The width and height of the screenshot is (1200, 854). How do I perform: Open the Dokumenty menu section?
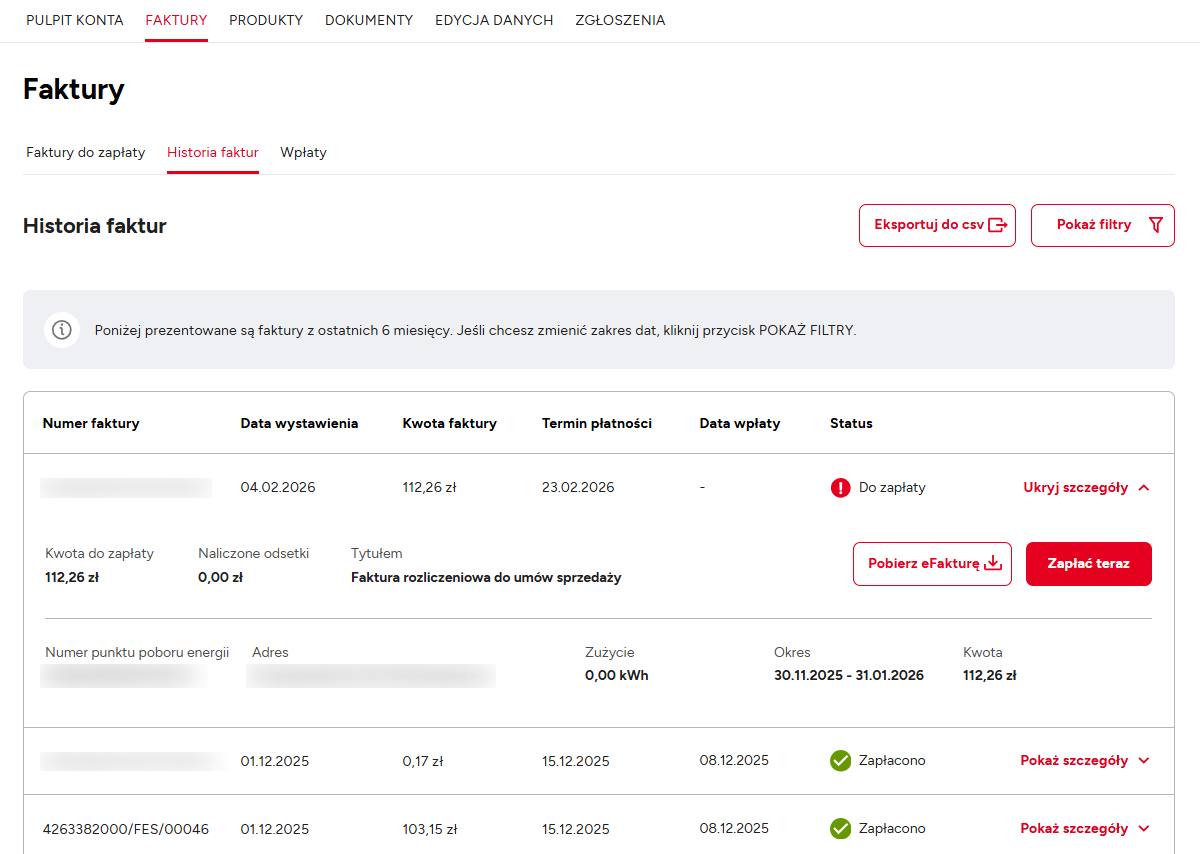click(369, 20)
